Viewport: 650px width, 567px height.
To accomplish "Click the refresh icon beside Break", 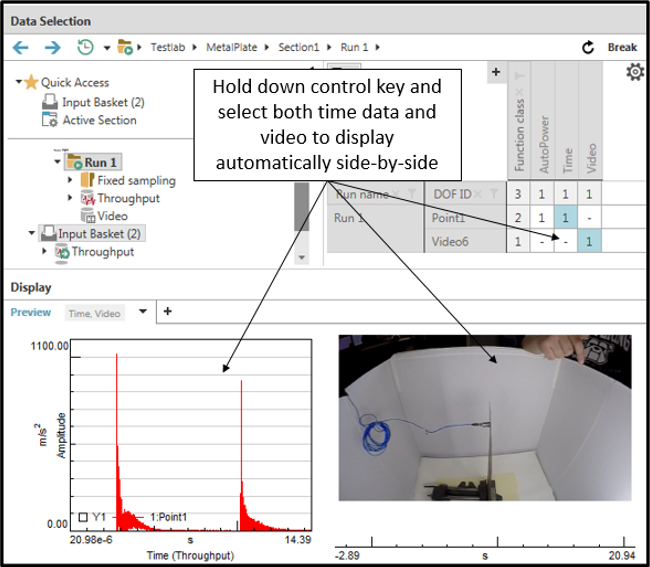I will tap(589, 47).
